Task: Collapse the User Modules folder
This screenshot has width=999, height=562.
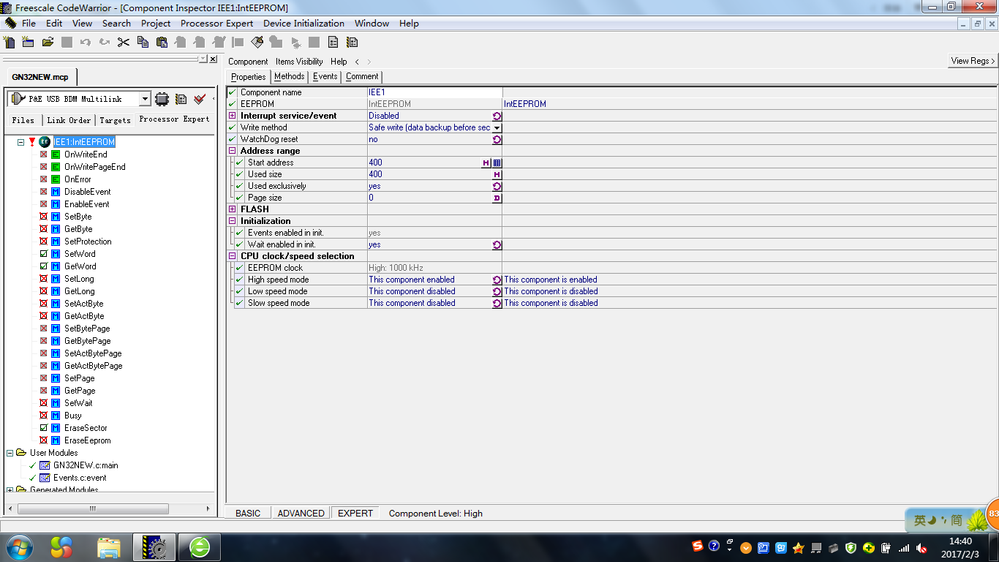Action: pyautogui.click(x=10, y=453)
